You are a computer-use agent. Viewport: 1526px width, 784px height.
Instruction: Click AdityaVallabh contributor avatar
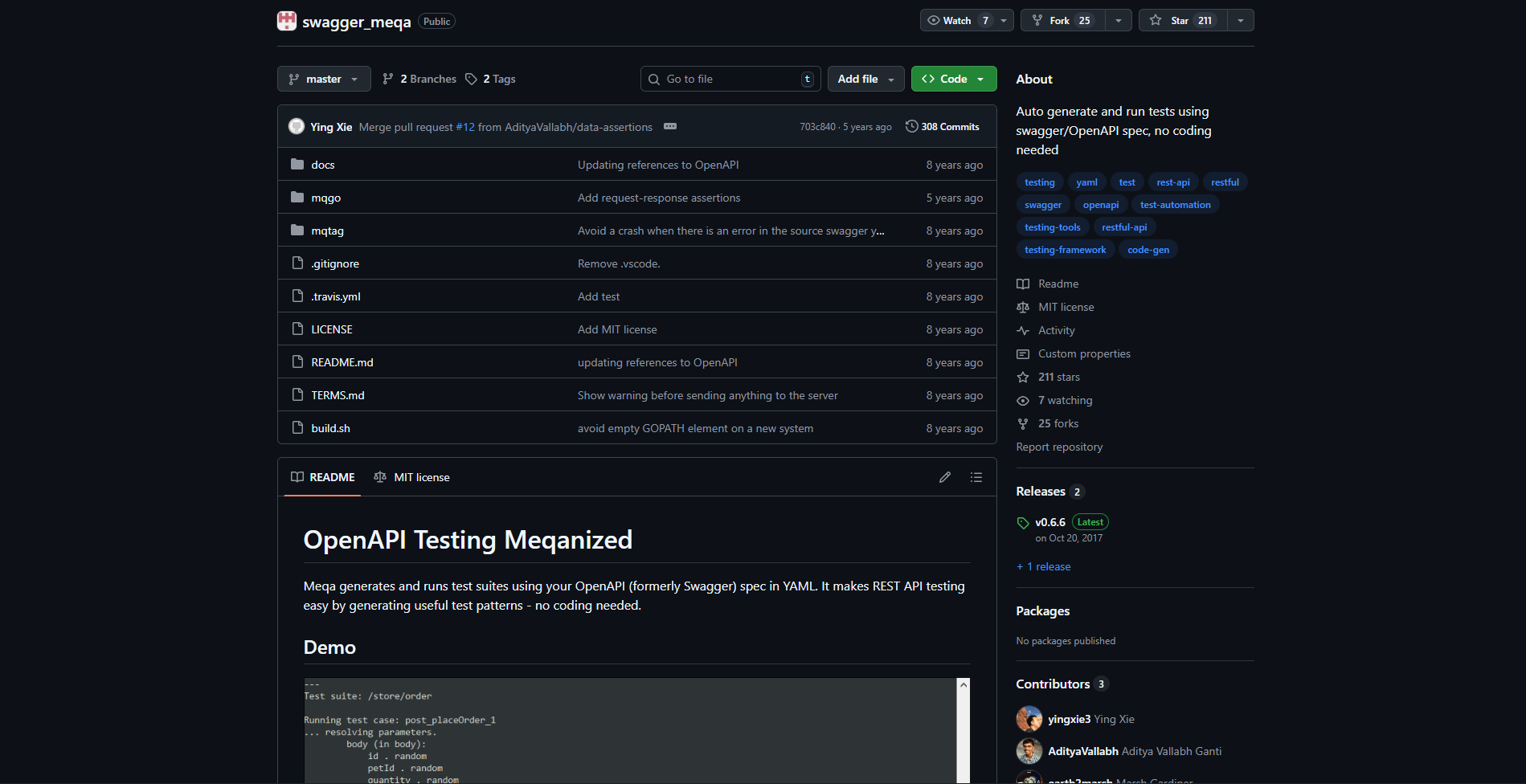click(x=1029, y=751)
